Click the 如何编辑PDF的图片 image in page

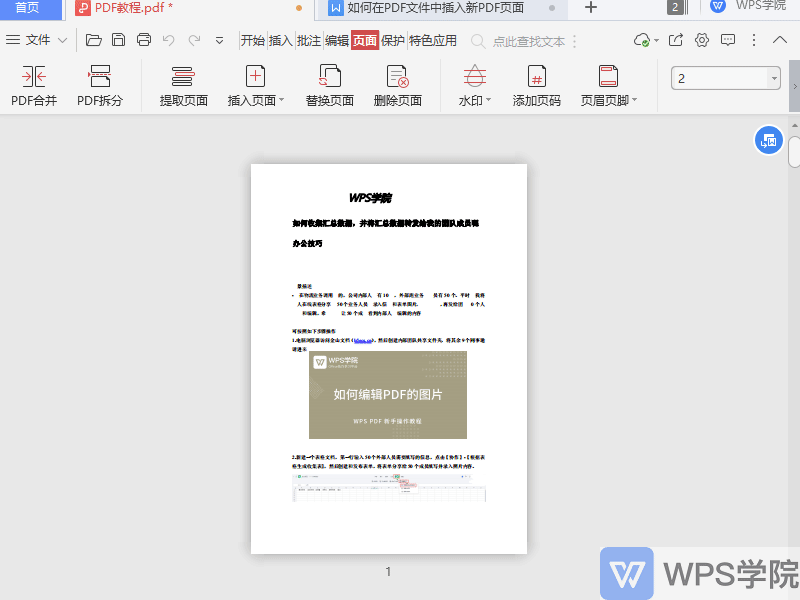(x=388, y=394)
